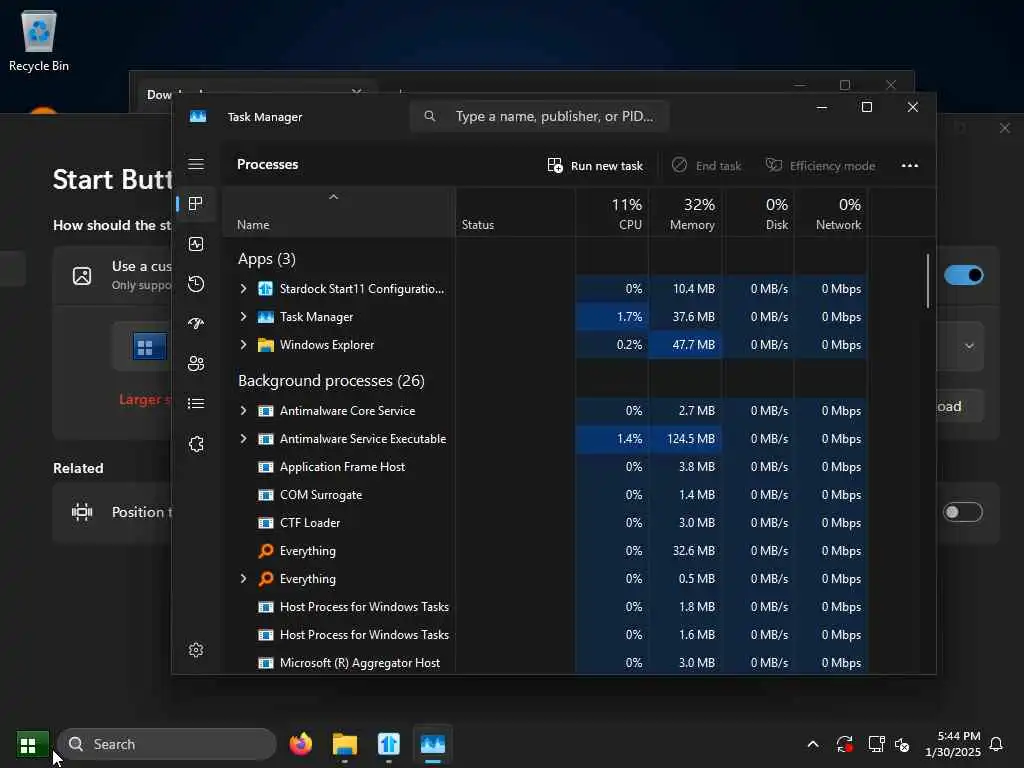Click the Stardock Start11 Configuration process icon
The image size is (1024, 768).
(x=266, y=289)
